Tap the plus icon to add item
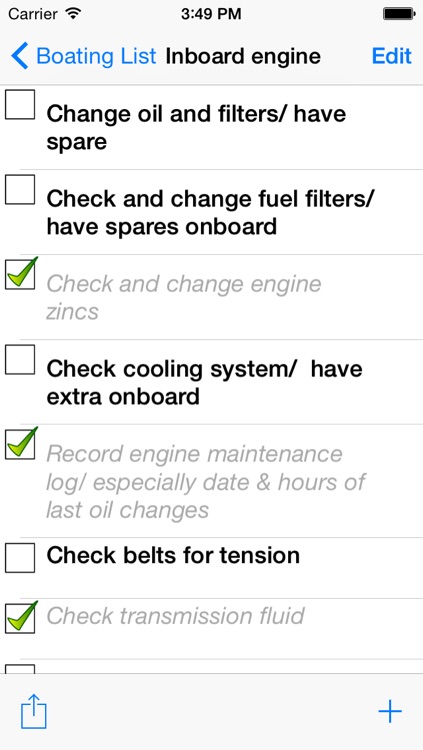The image size is (423, 750). coord(390,711)
